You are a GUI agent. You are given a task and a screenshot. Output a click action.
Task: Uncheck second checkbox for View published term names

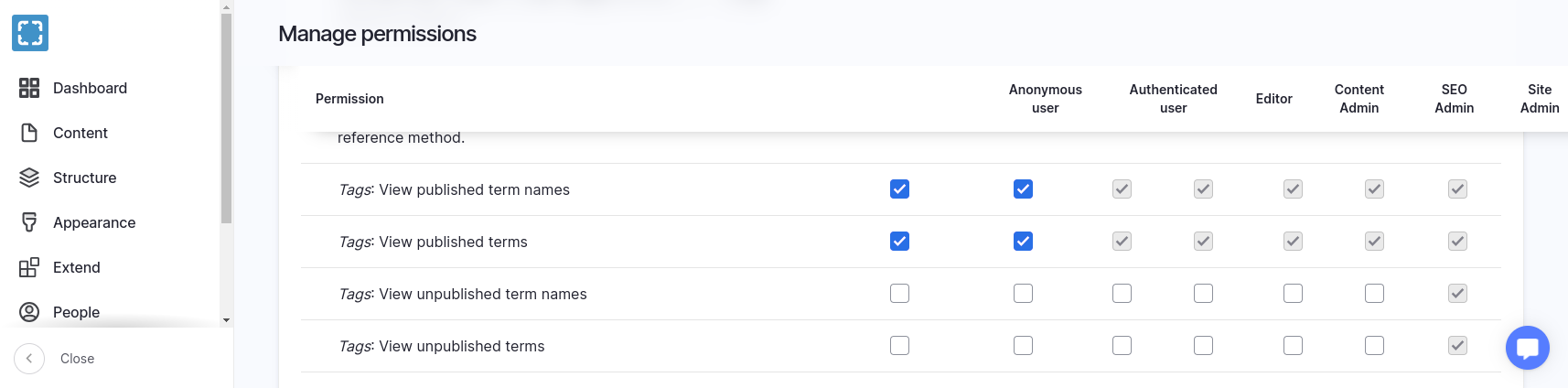(1023, 189)
